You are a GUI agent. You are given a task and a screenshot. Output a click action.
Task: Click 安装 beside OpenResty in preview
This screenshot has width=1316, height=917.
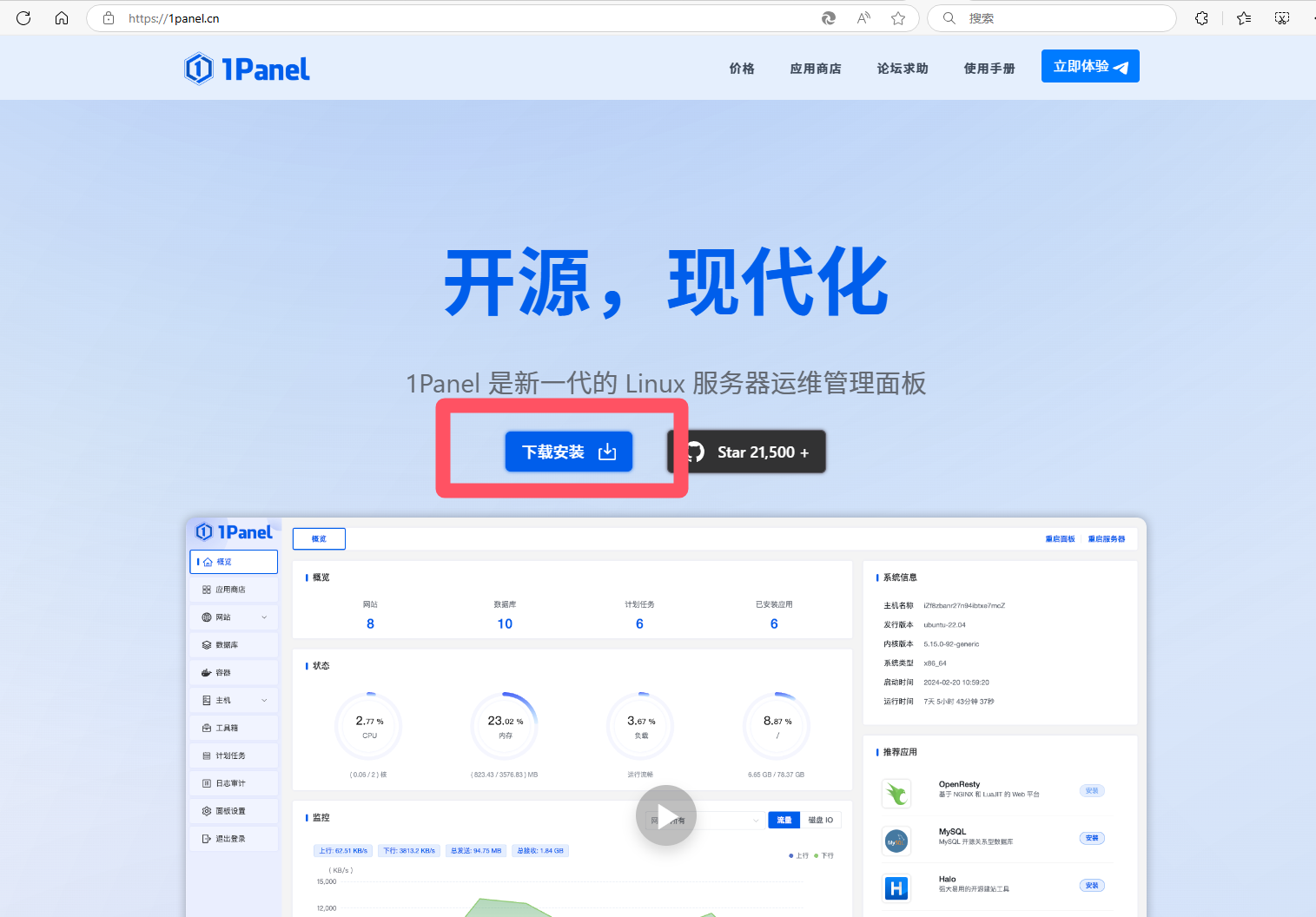click(x=1092, y=791)
